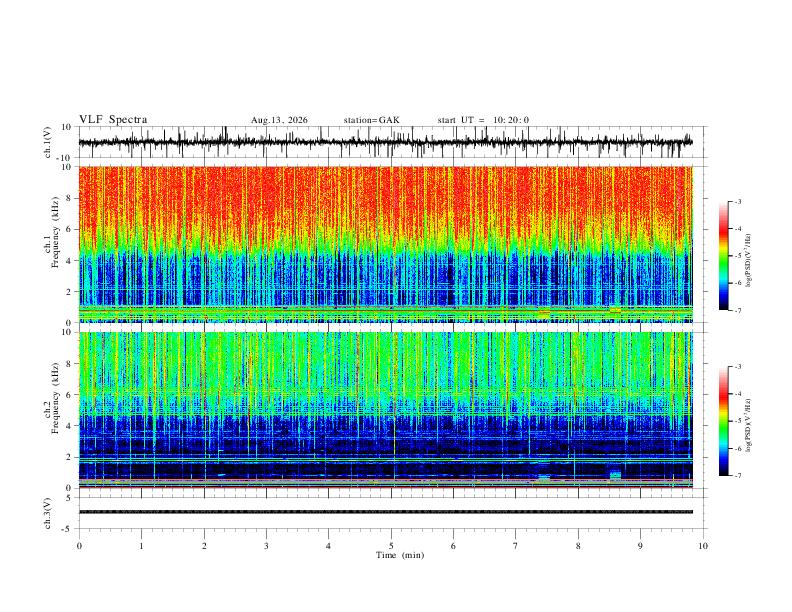Click the station=GAK label
Viewport: 792px width, 612px height.
(x=372, y=120)
